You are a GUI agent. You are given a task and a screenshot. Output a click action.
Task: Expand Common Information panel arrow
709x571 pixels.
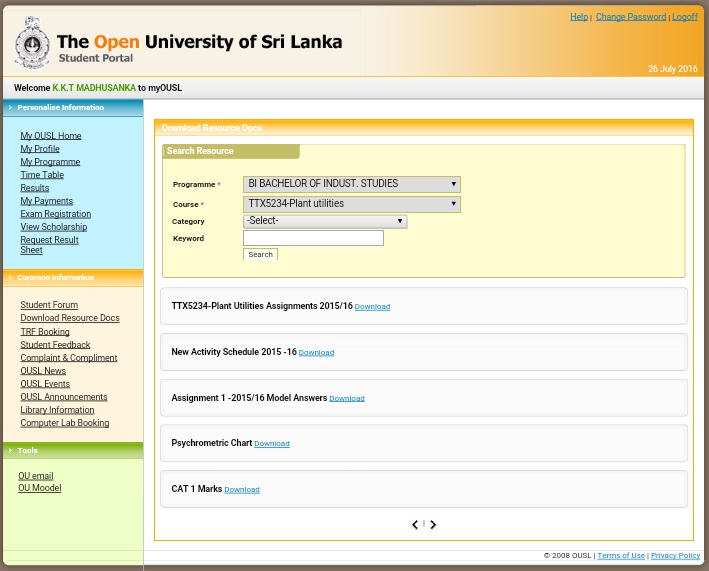[10, 277]
